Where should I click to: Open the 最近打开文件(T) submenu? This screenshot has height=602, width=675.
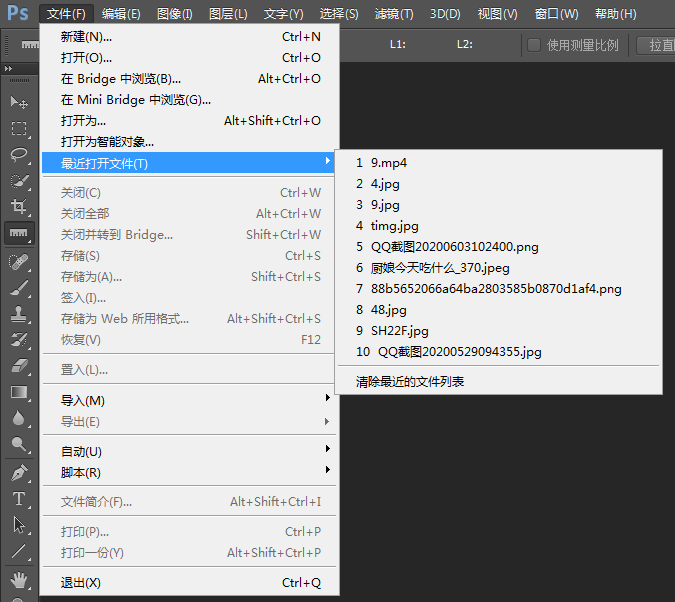[188, 163]
